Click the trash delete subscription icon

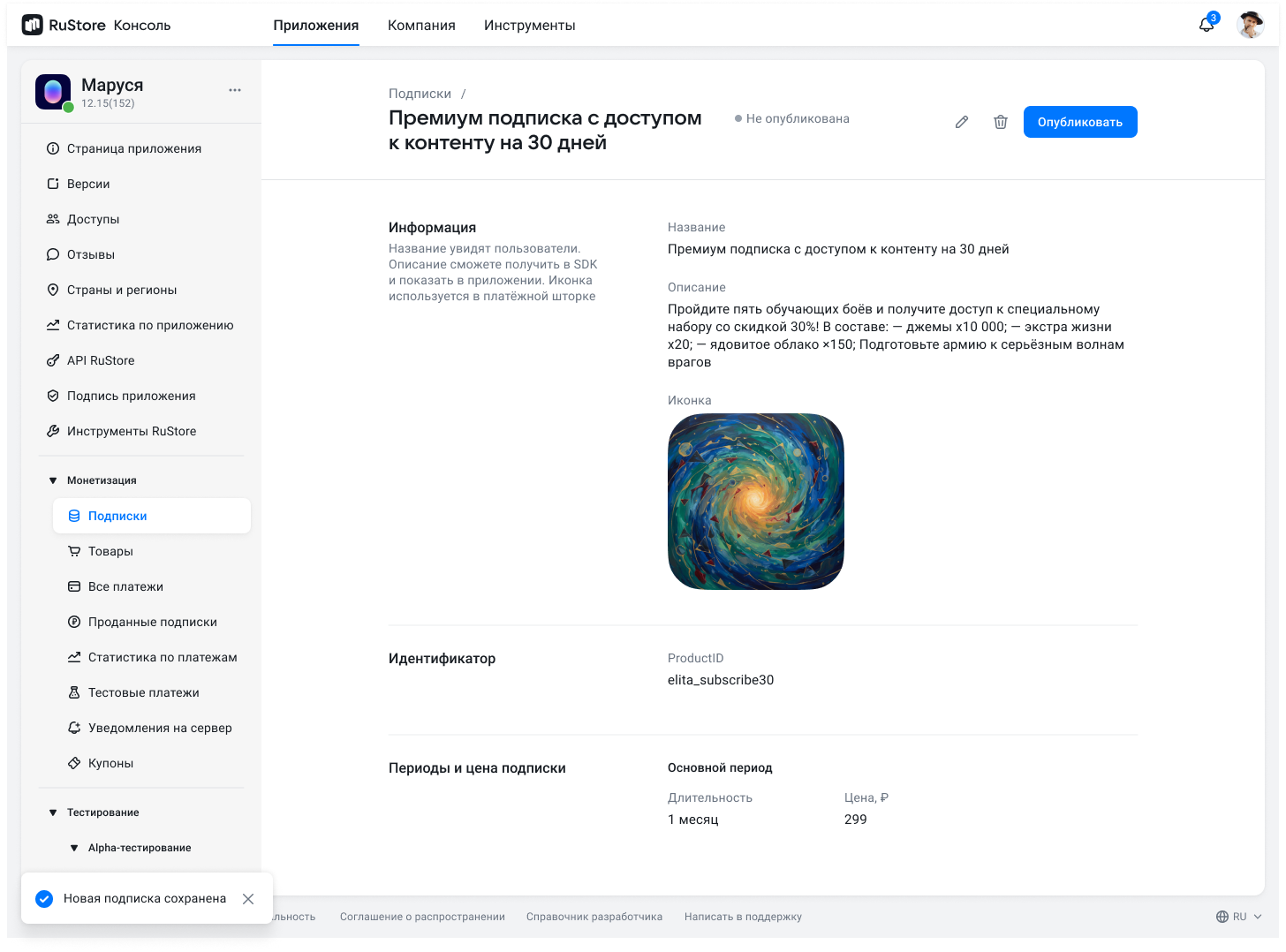coord(1001,122)
